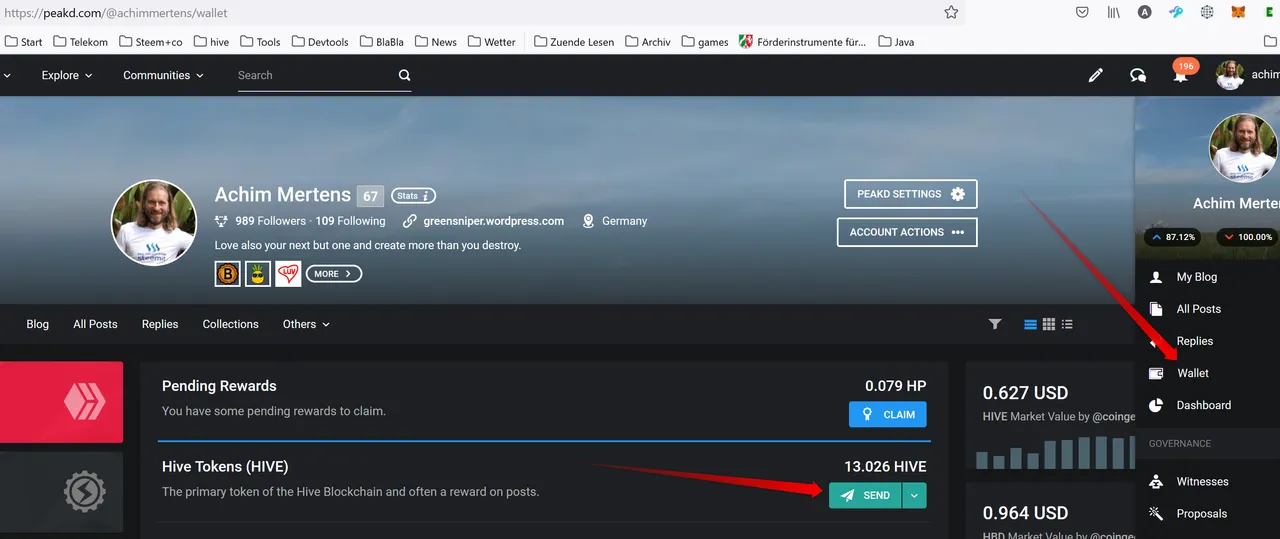Open the Stats info badge

pyautogui.click(x=413, y=195)
